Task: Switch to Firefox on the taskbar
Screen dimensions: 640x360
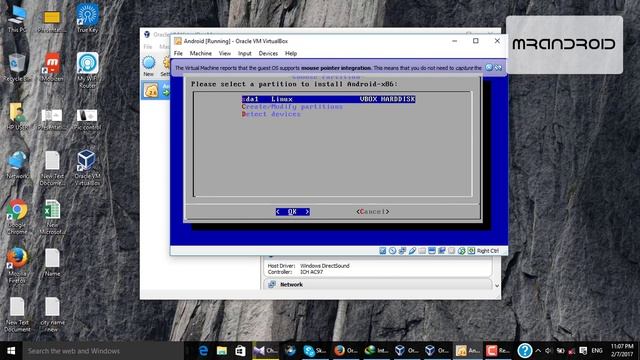Action: [x=345, y=351]
